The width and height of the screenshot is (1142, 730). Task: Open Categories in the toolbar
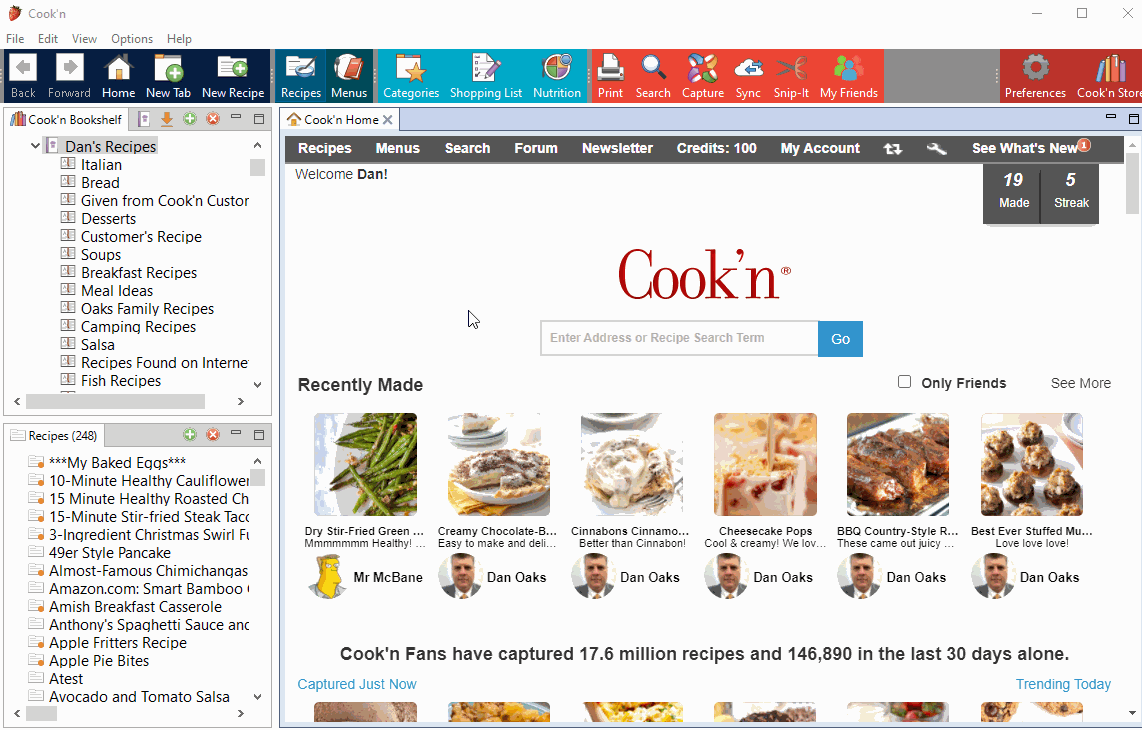pos(411,76)
